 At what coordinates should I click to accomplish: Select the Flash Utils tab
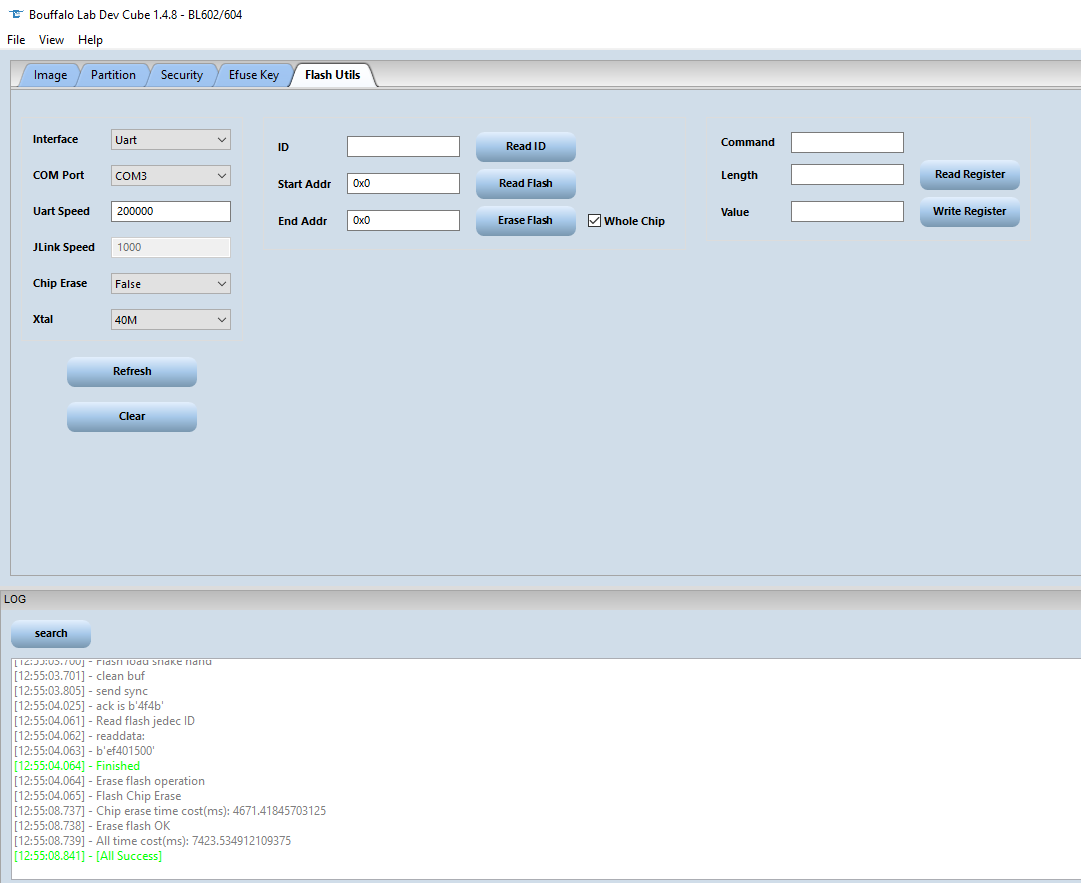click(333, 75)
